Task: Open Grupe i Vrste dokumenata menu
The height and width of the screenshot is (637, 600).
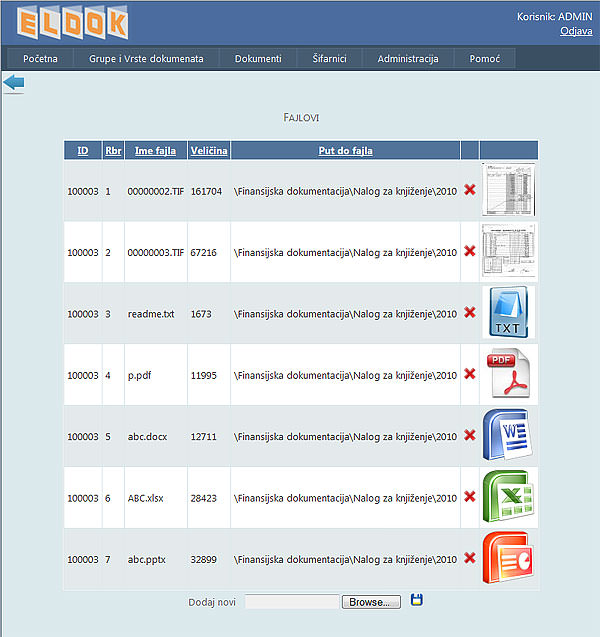Action: (x=146, y=59)
